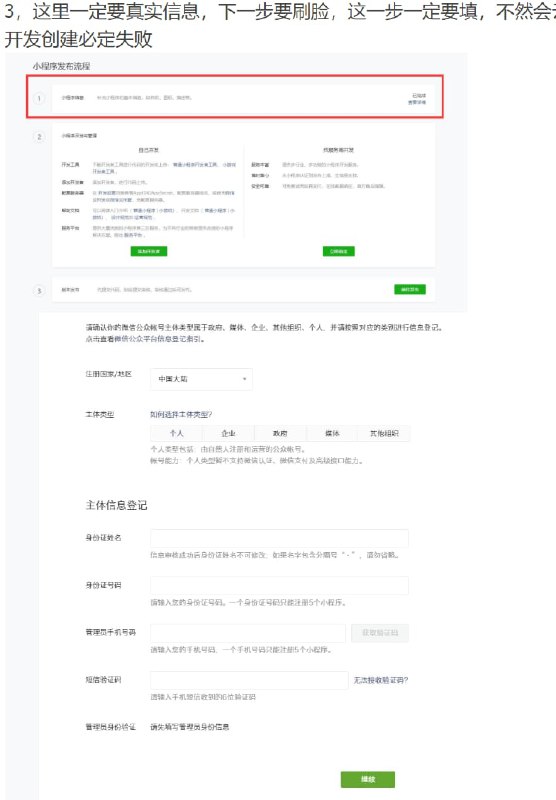Viewport: 556px width, 800px height.
Task: Click green button under 找服务商开发 column
Action: point(339,251)
